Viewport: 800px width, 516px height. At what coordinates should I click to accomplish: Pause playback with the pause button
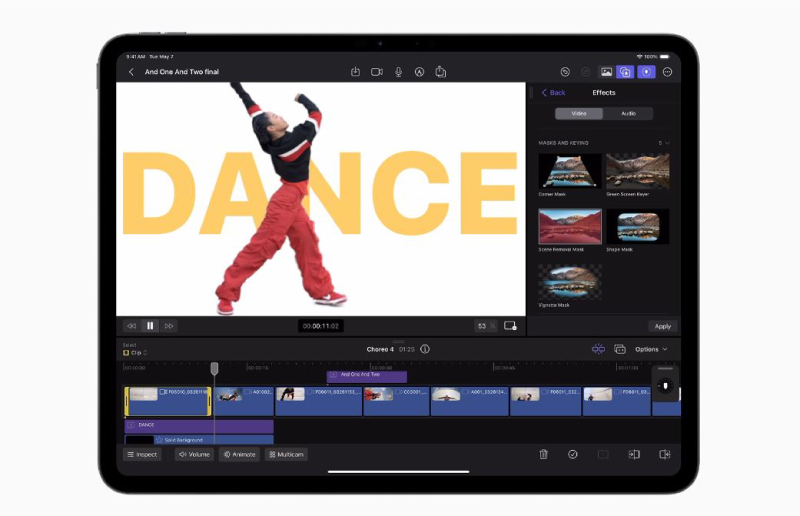tap(150, 326)
